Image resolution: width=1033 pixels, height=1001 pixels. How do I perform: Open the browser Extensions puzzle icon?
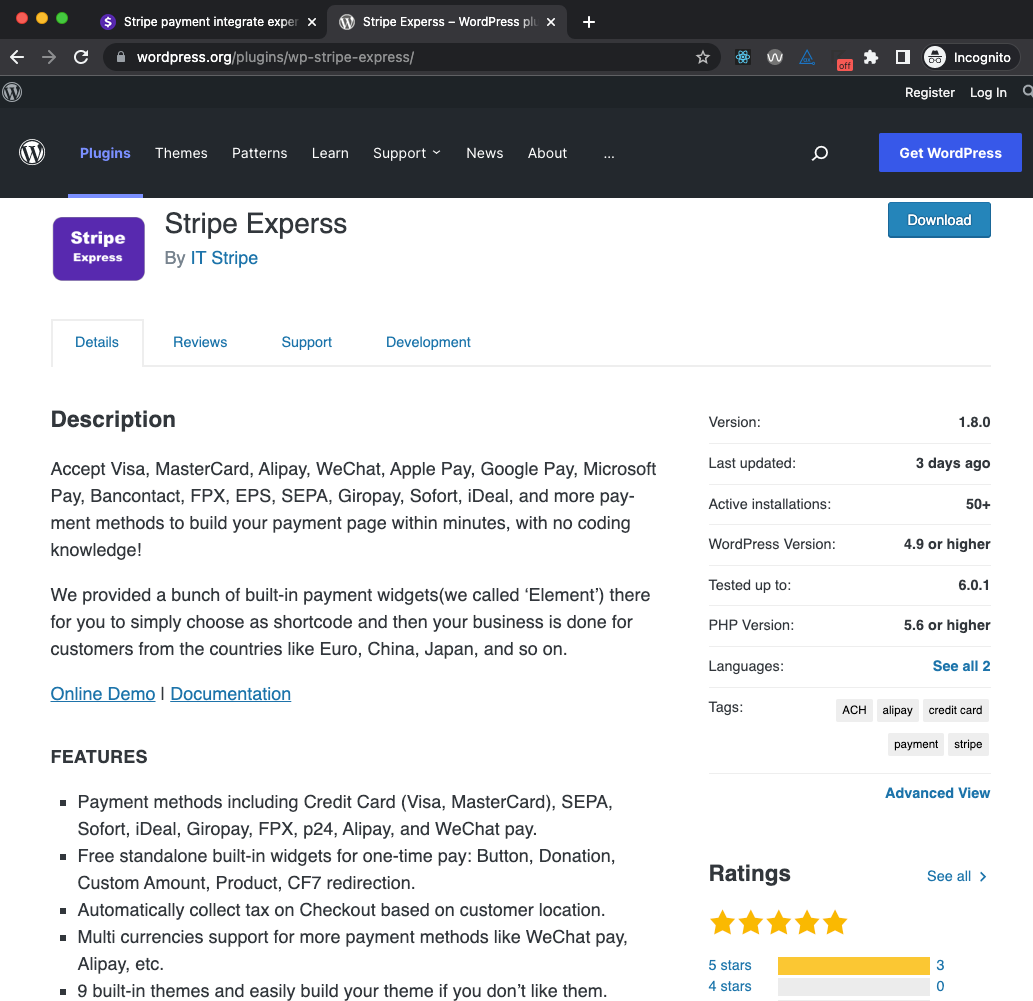tap(871, 57)
